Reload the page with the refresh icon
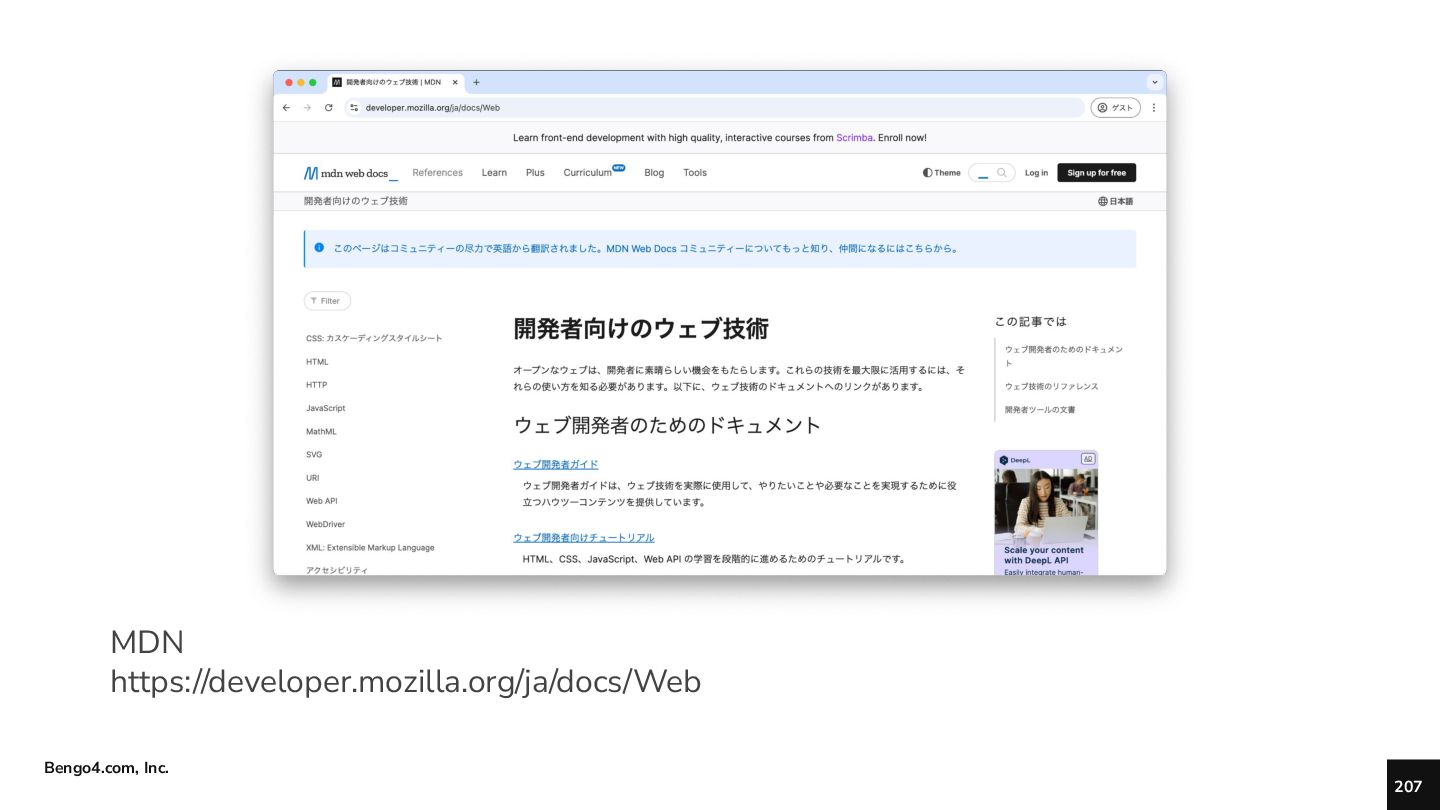The width and height of the screenshot is (1440, 810). pyautogui.click(x=328, y=107)
